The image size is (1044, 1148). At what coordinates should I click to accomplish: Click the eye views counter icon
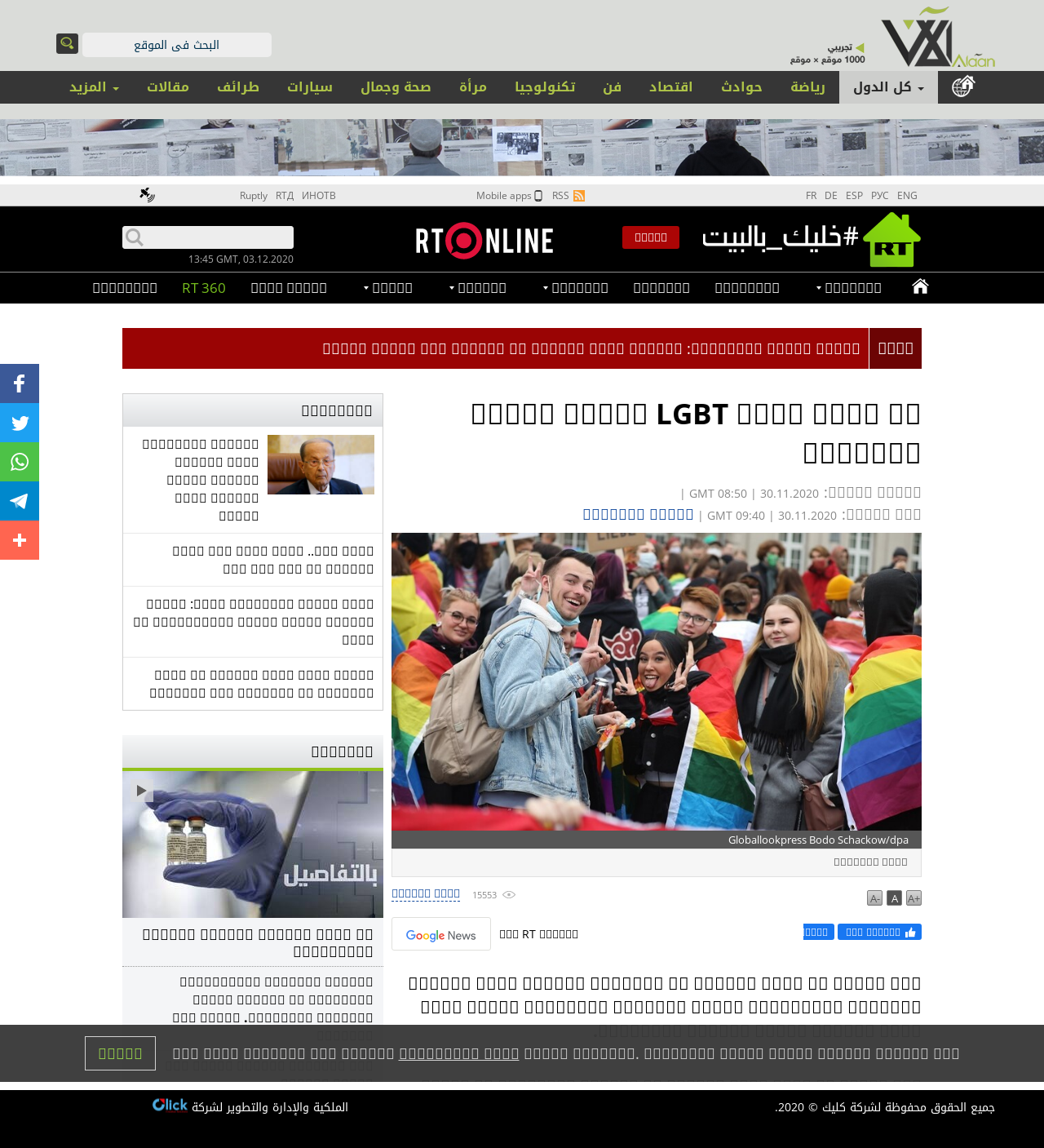[x=509, y=895]
